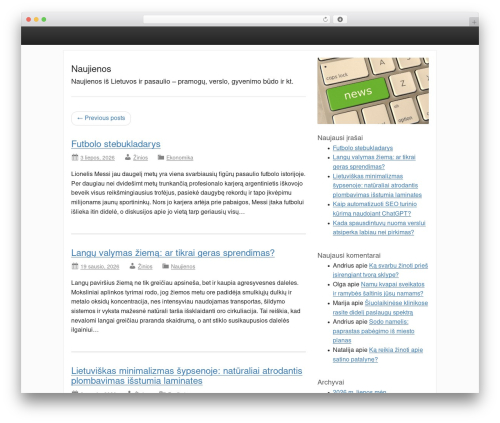
Task: Click date 19 sausio, 2026
Action: pos(100,267)
